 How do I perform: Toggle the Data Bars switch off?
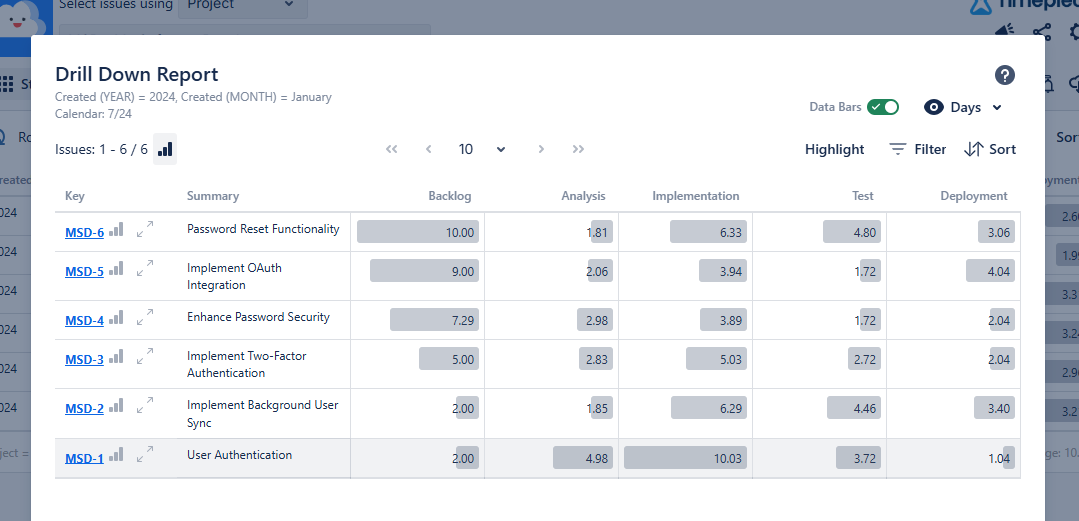(882, 107)
